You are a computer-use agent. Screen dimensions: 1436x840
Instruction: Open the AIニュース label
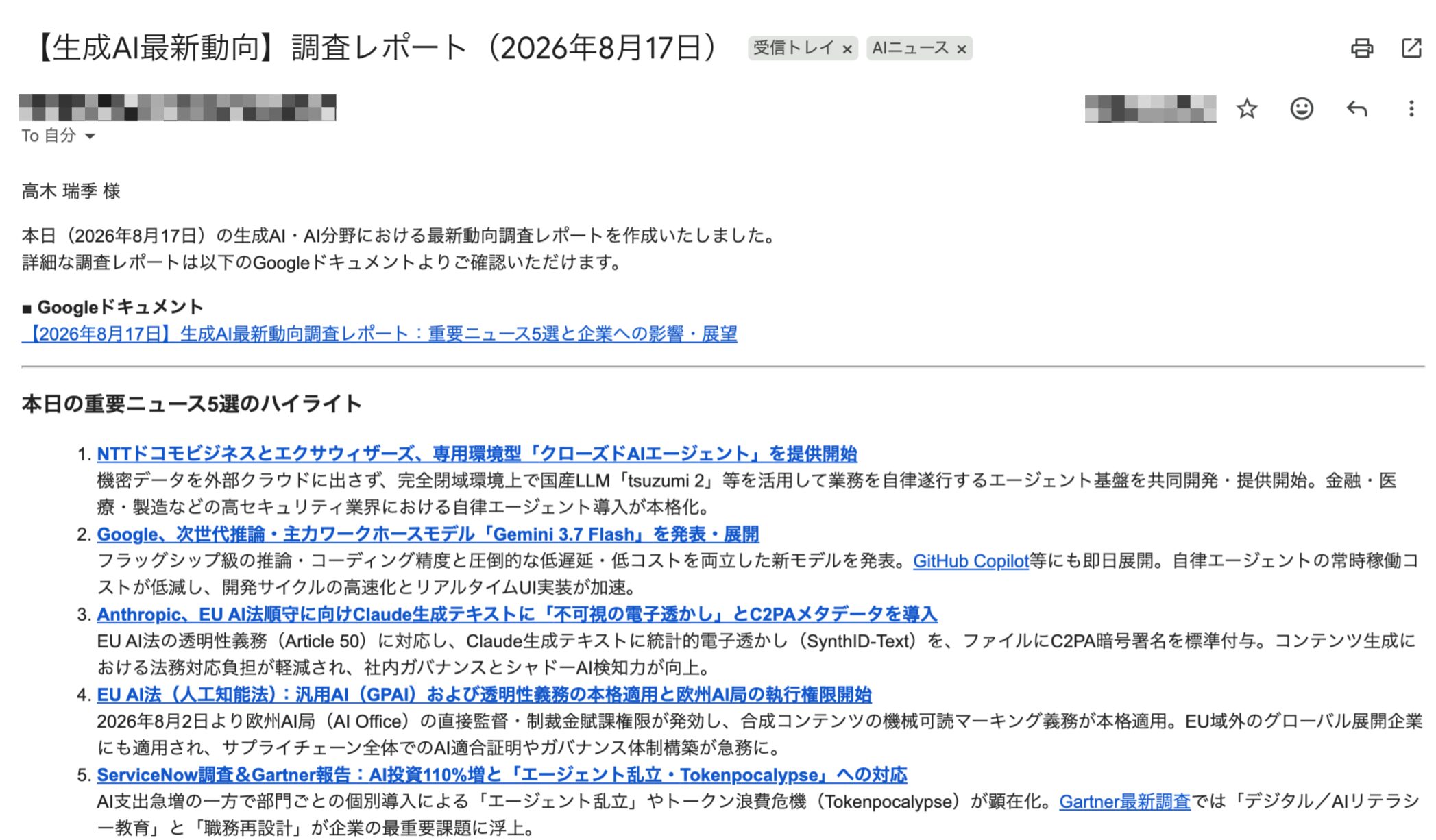click(x=910, y=48)
